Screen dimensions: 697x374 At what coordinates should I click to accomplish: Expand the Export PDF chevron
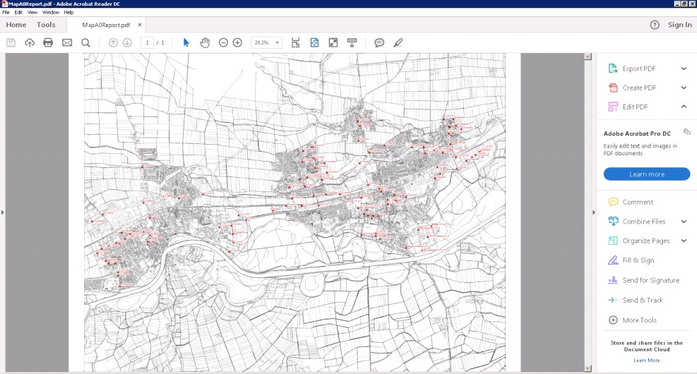pyautogui.click(x=684, y=68)
